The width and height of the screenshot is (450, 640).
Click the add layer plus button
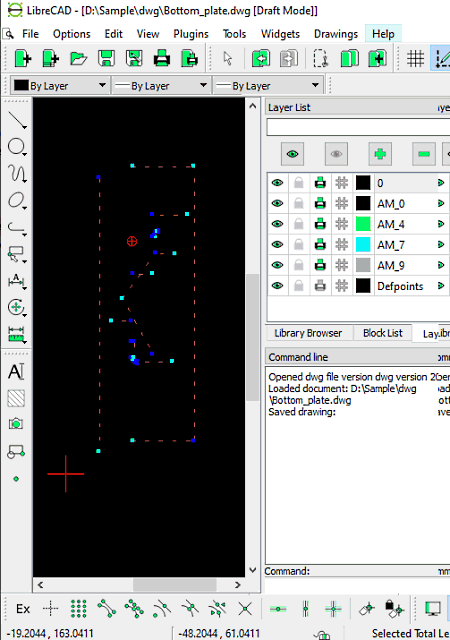coord(380,154)
